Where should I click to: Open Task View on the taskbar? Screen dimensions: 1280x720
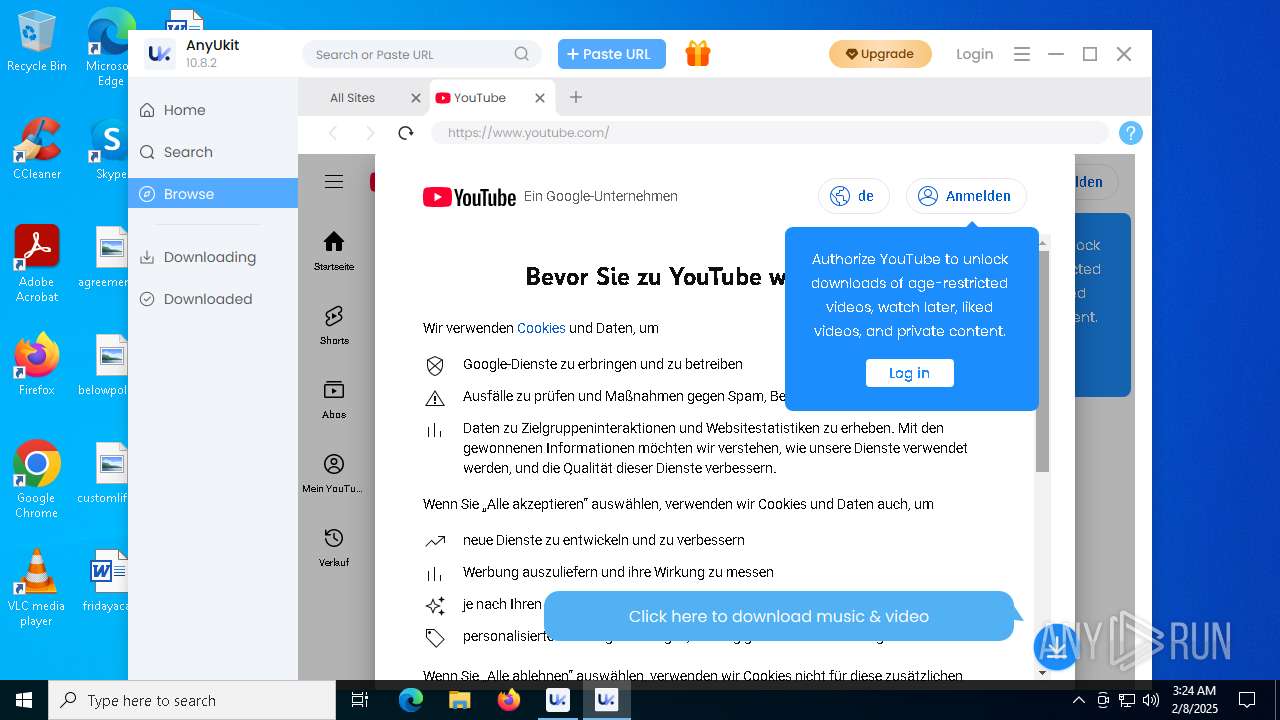pyautogui.click(x=361, y=700)
